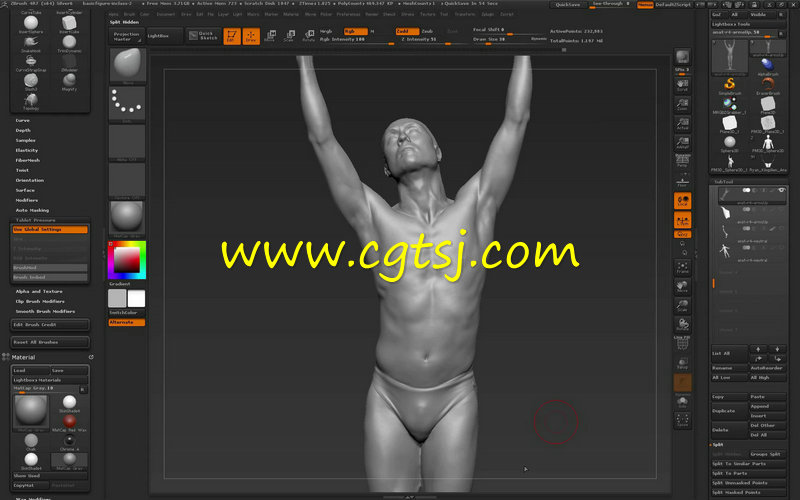Select the EraserBrush tool
The width and height of the screenshot is (800, 500).
point(768,85)
